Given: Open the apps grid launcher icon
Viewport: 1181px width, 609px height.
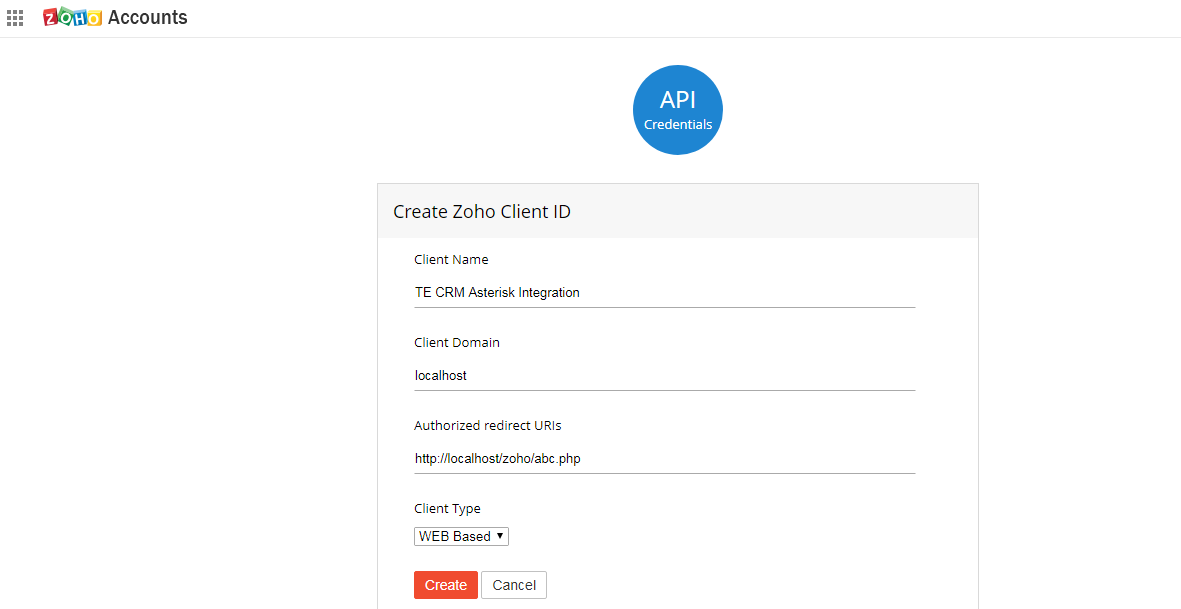Looking at the screenshot, I should (15, 18).
